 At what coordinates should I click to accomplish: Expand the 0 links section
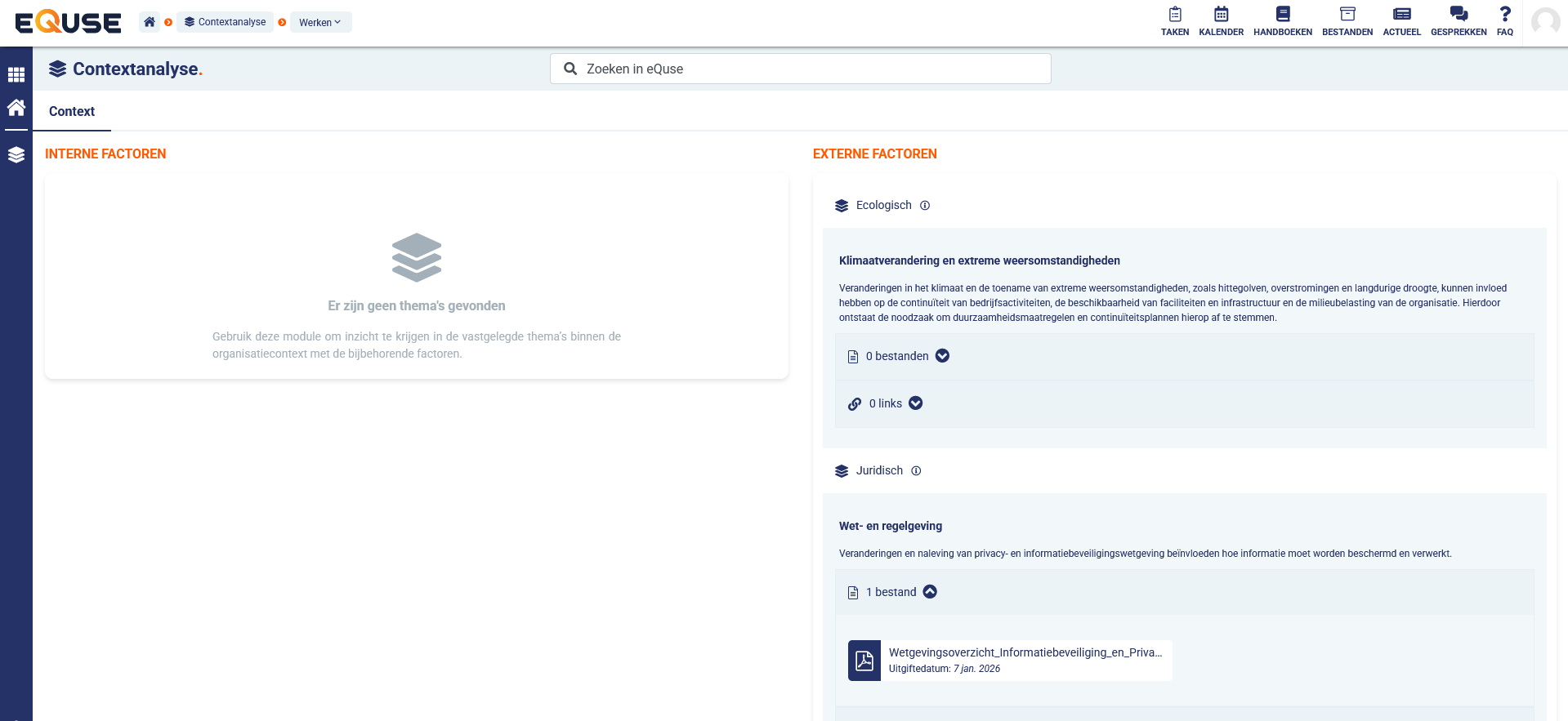(916, 403)
